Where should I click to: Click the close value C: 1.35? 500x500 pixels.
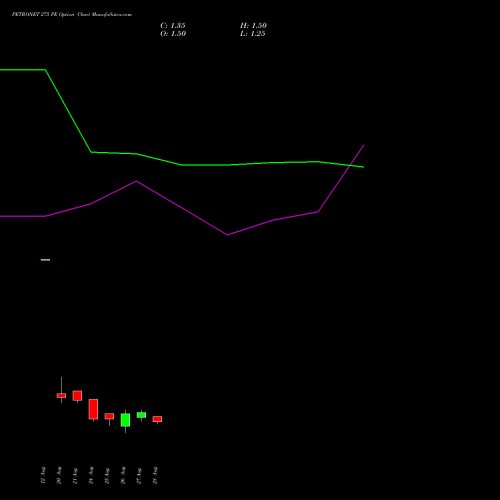point(173,26)
